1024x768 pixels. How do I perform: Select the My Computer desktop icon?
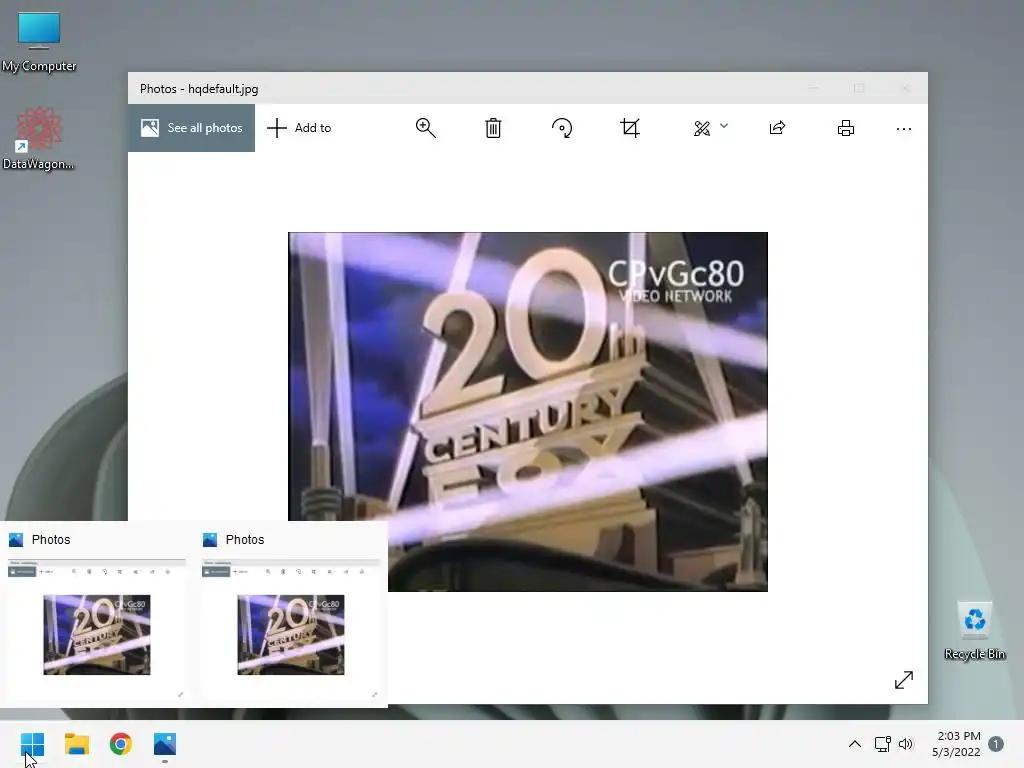39,42
